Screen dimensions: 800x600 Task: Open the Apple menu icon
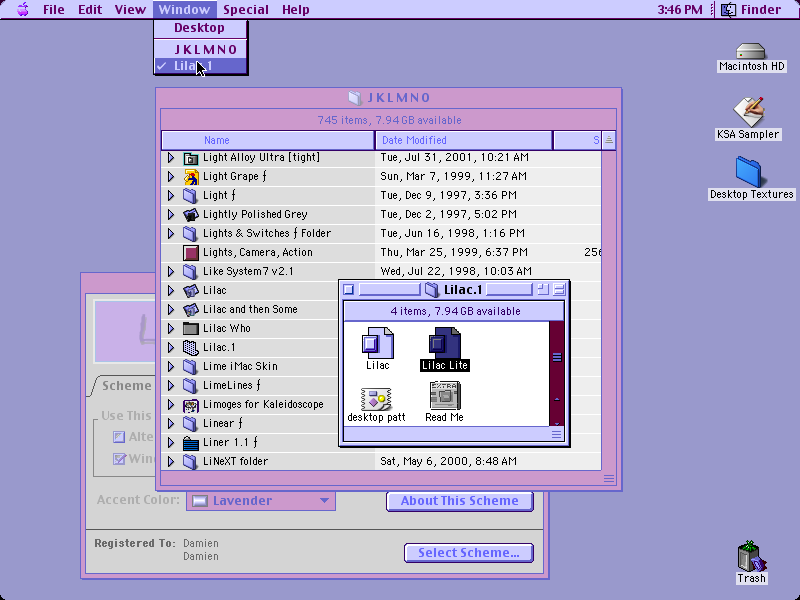point(23,9)
